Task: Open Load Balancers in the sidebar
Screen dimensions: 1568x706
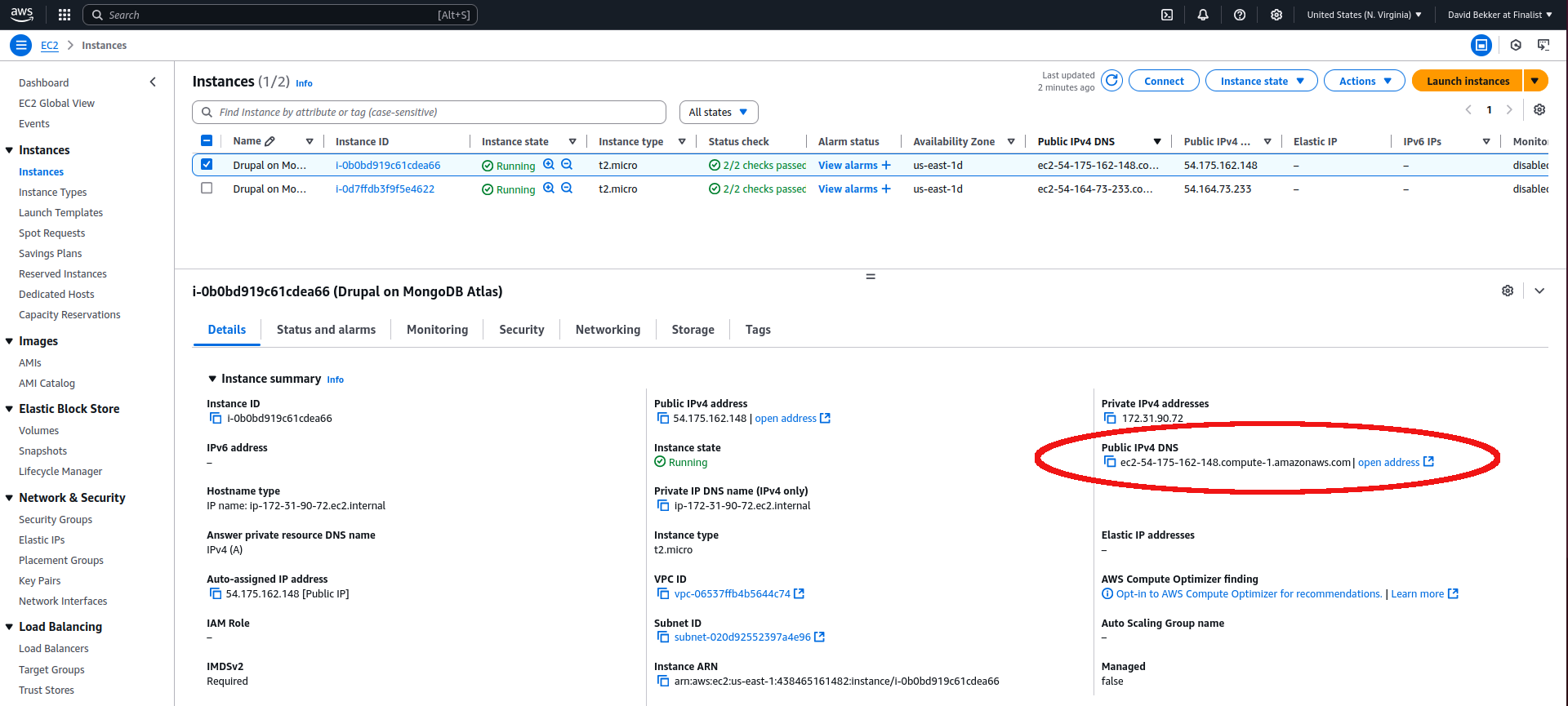Action: tap(54, 648)
